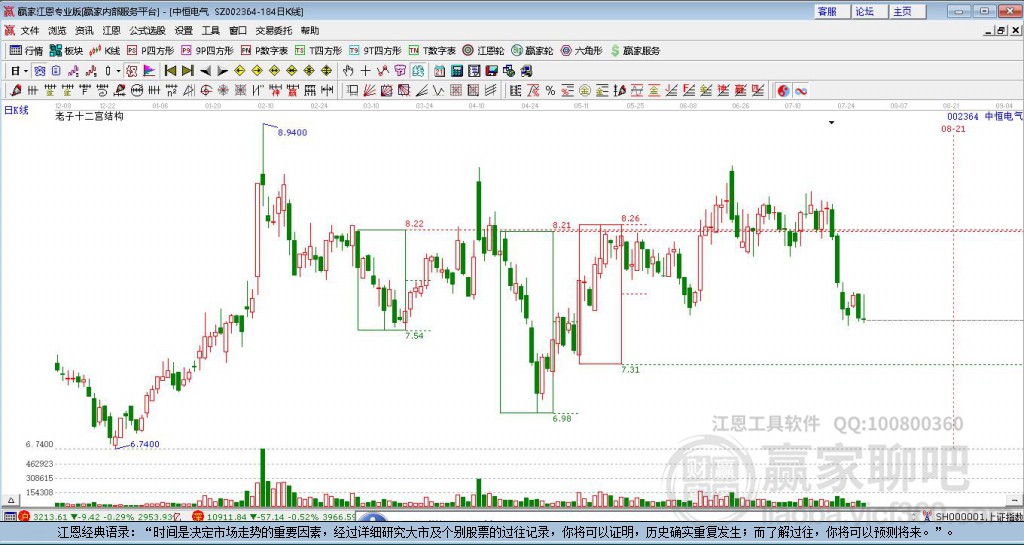Open 赢家服务 with dollar icon

click(x=634, y=50)
